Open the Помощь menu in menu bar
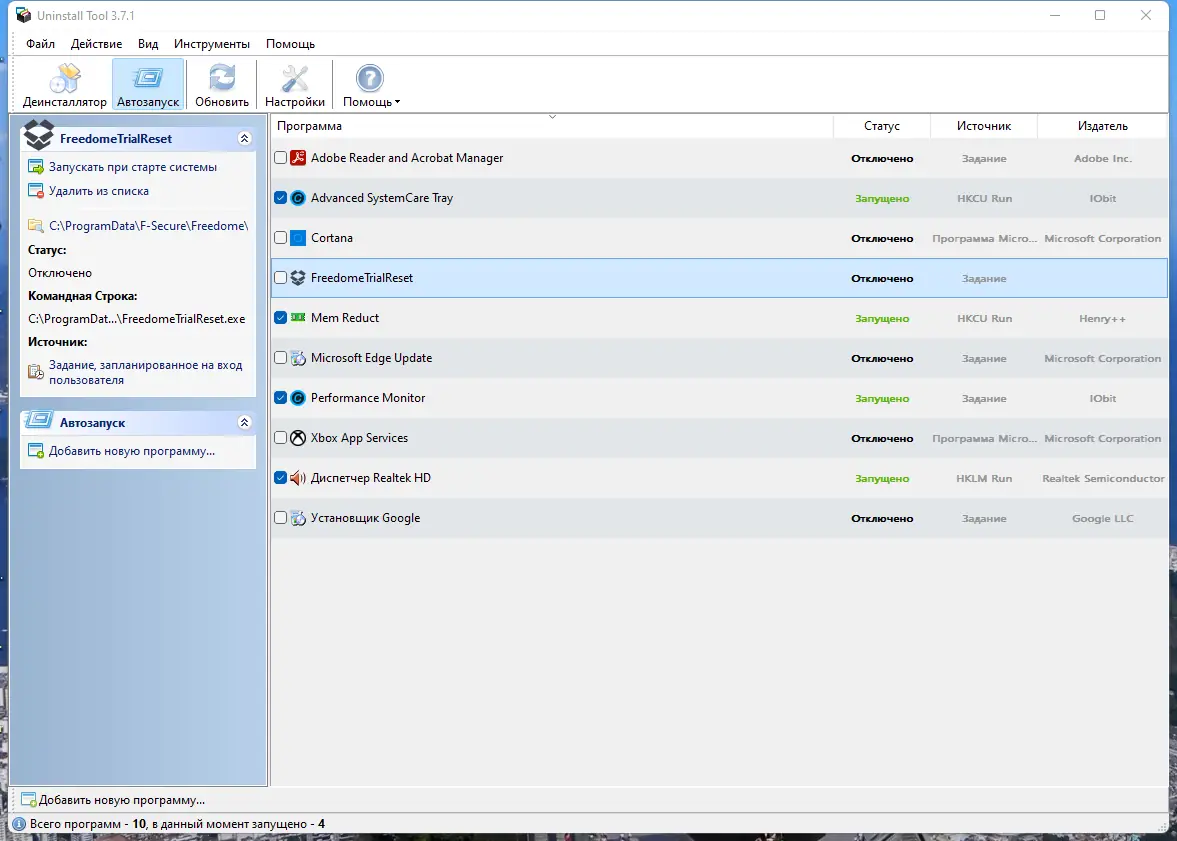Viewport: 1177px width, 841px height. pos(290,44)
